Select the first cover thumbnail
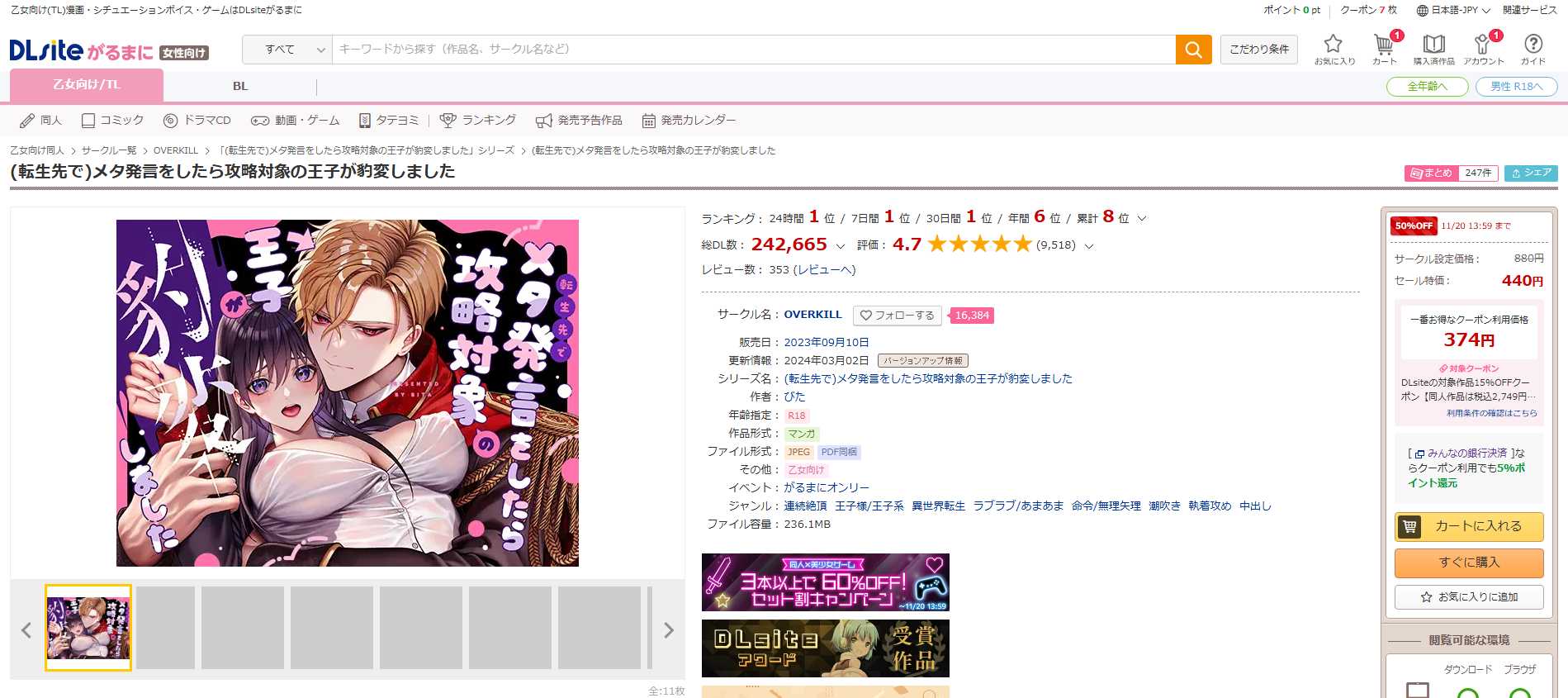 (x=88, y=628)
